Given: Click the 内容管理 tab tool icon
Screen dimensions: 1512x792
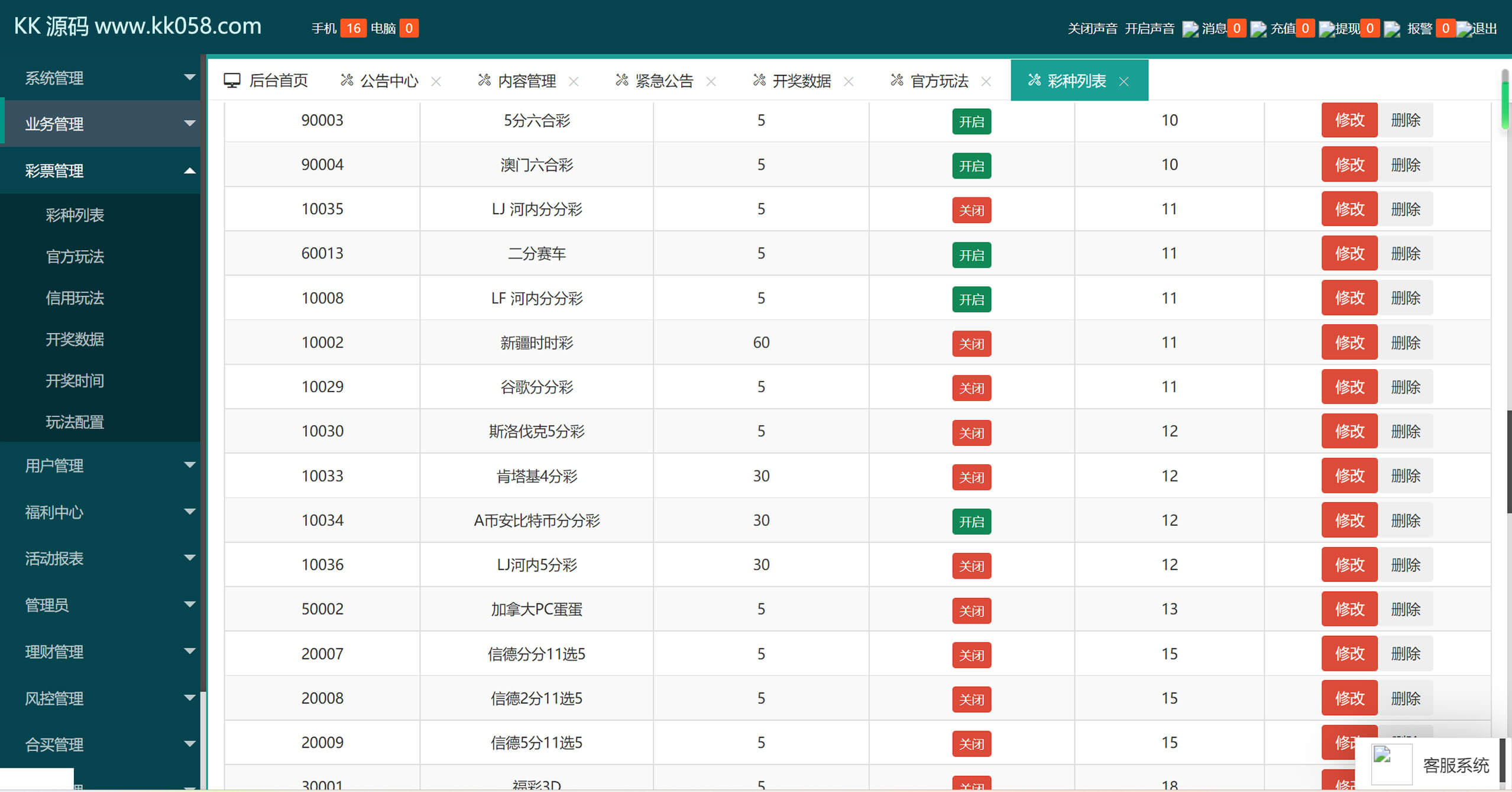Looking at the screenshot, I should click(x=484, y=80).
